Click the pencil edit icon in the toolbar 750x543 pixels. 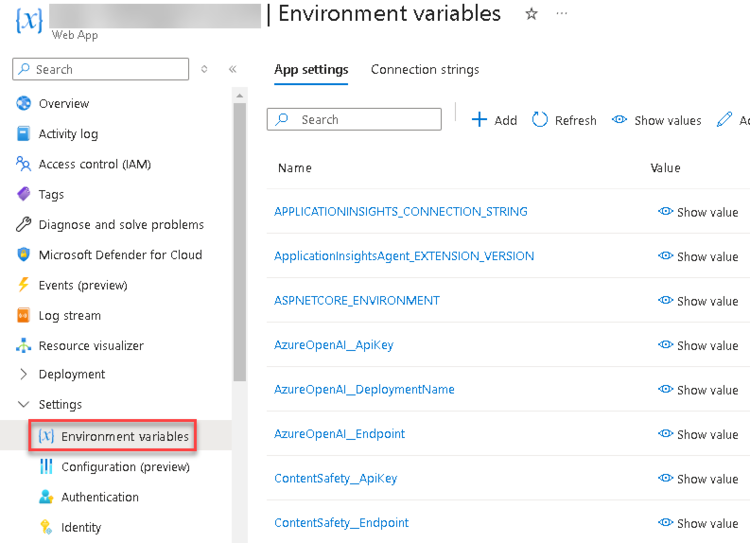point(724,120)
